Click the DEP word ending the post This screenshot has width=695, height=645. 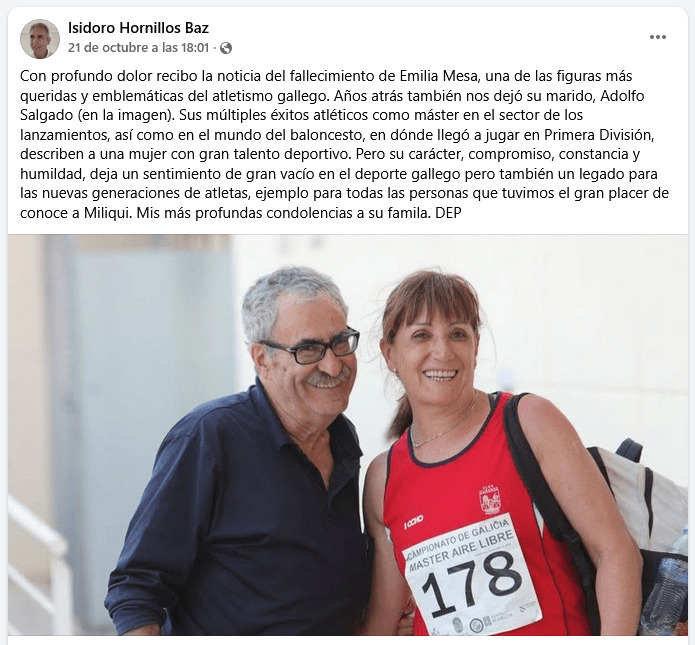pos(448,213)
